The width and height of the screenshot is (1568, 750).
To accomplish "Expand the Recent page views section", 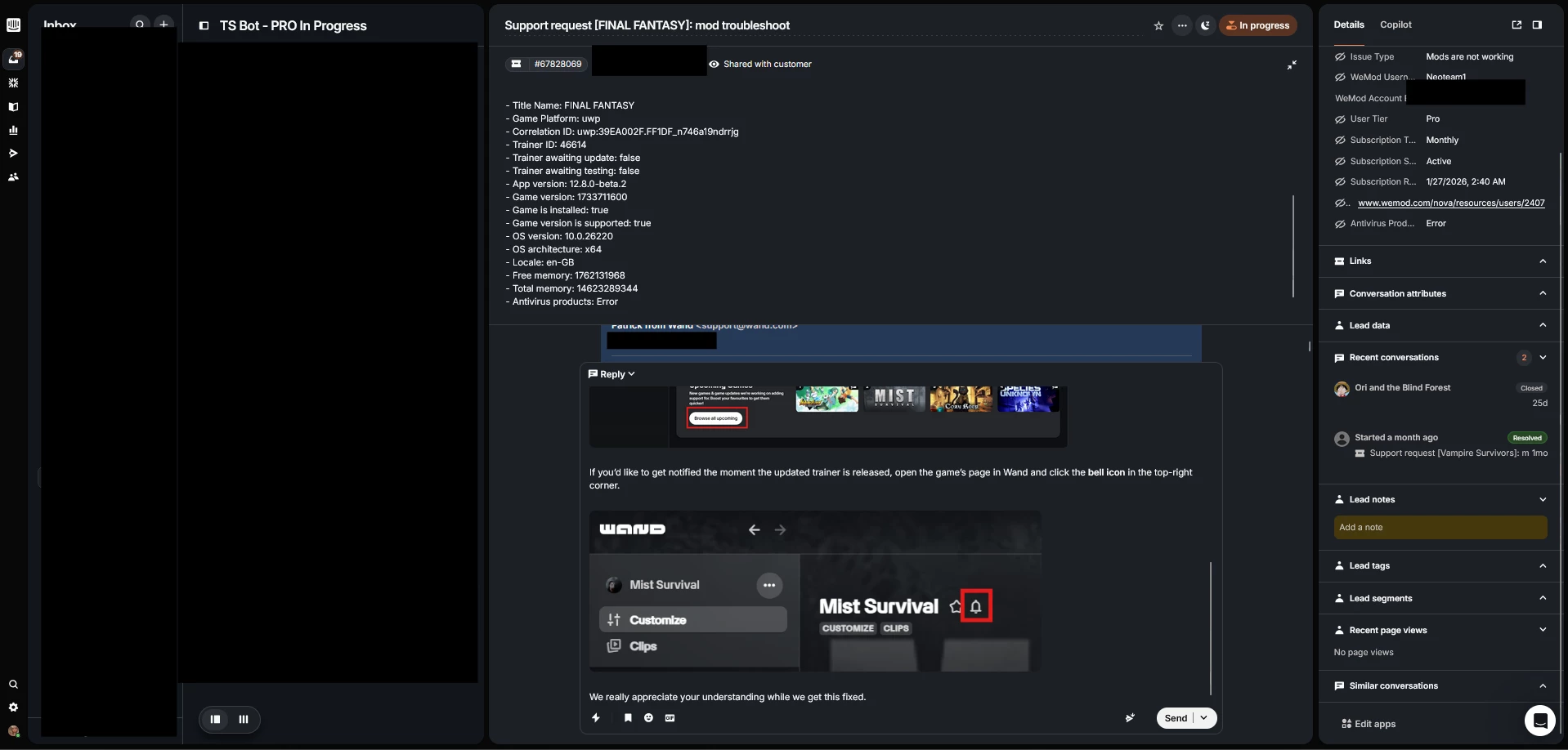I will (x=1543, y=630).
